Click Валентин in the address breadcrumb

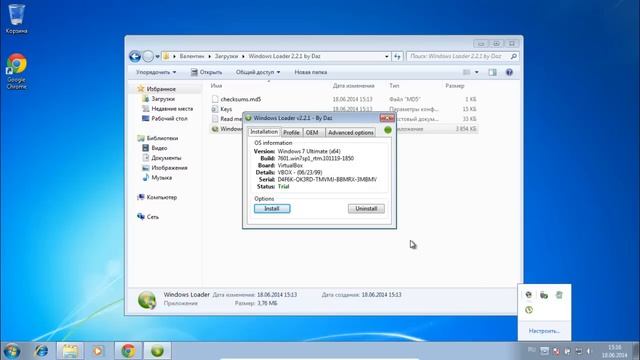[191, 56]
